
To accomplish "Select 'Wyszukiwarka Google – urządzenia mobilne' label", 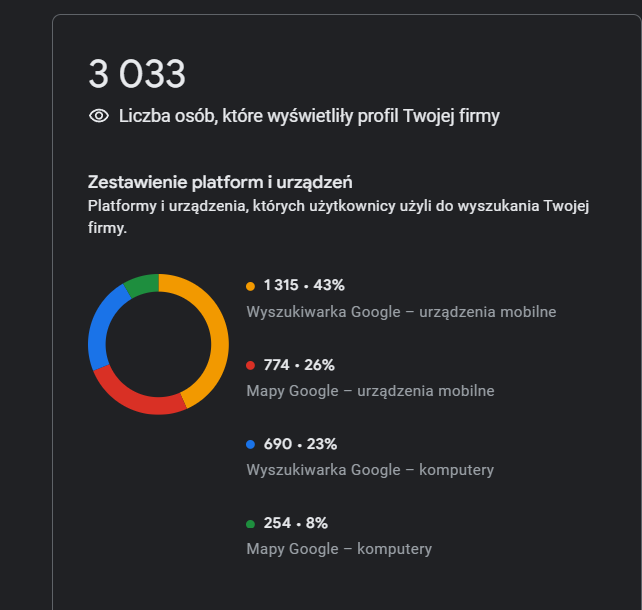I will pyautogui.click(x=401, y=312).
